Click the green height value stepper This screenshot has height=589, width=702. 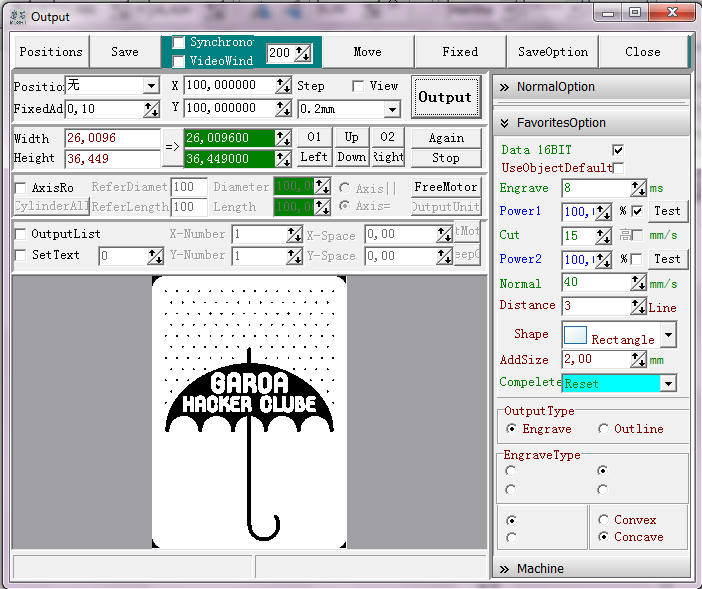(x=283, y=158)
